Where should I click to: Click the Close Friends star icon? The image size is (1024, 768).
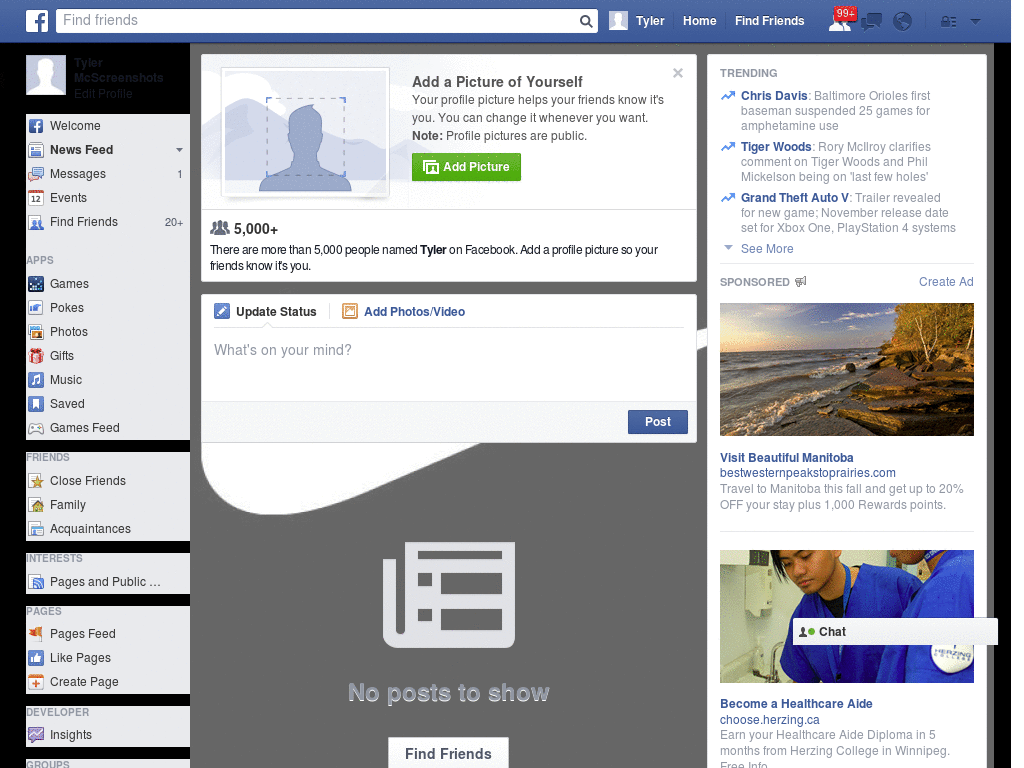(x=36, y=481)
